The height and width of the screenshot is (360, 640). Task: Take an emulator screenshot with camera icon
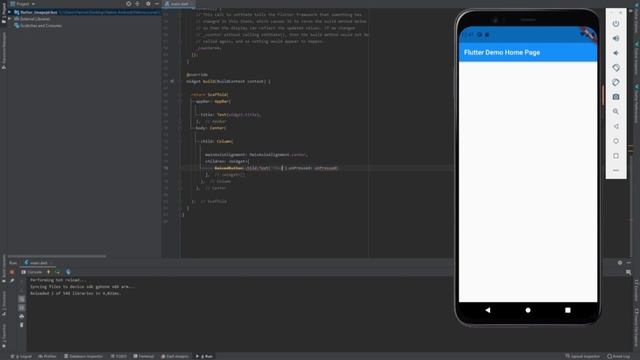click(616, 97)
